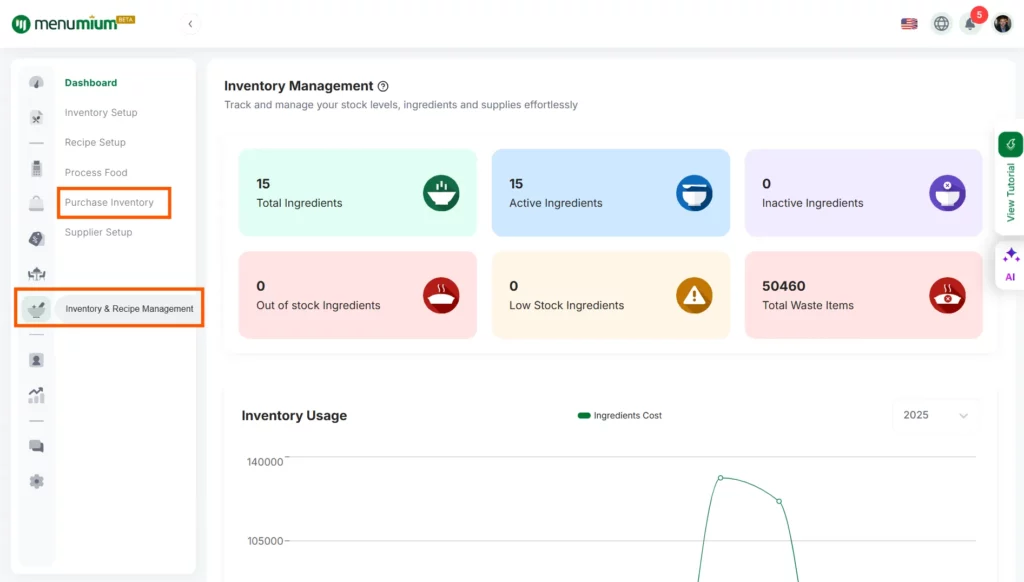This screenshot has height=582, width=1024.
Task: Collapse the sidebar with the chevron arrow
Action: [190, 24]
